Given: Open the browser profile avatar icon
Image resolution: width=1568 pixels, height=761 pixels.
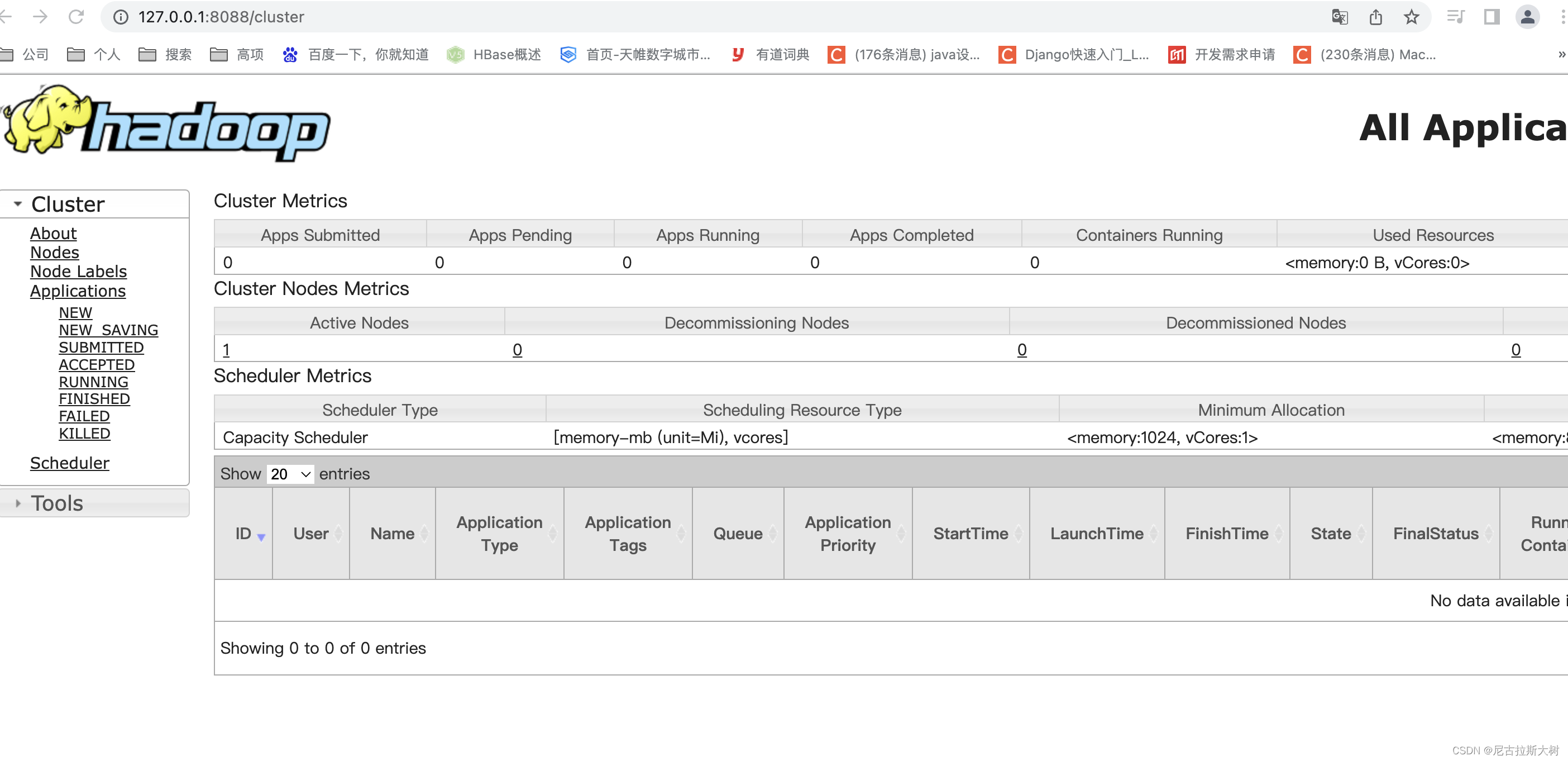Looking at the screenshot, I should (1528, 16).
